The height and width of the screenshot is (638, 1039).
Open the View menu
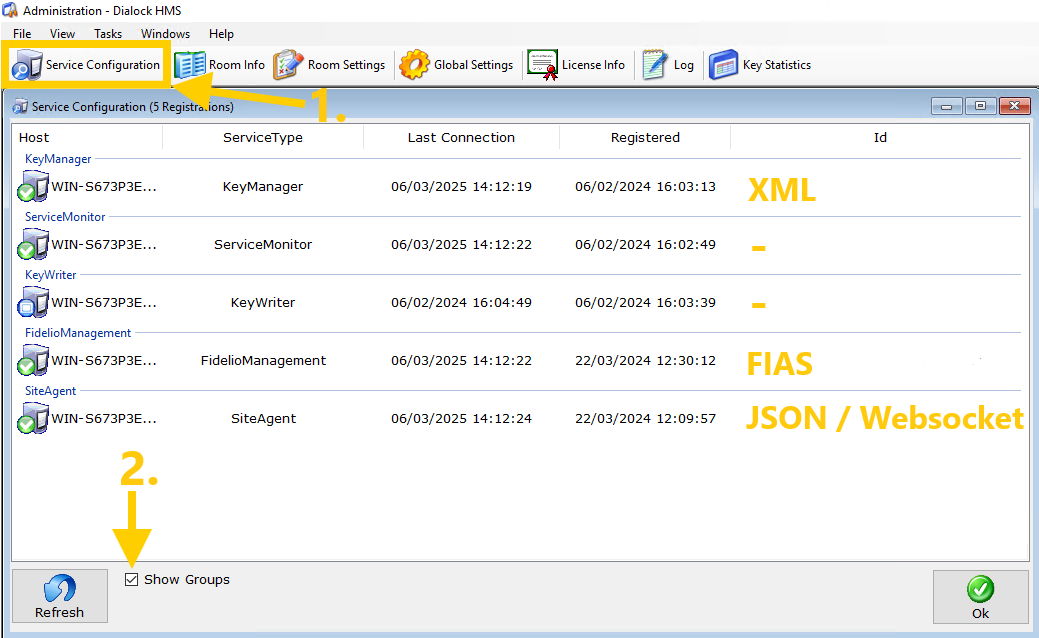tap(62, 34)
